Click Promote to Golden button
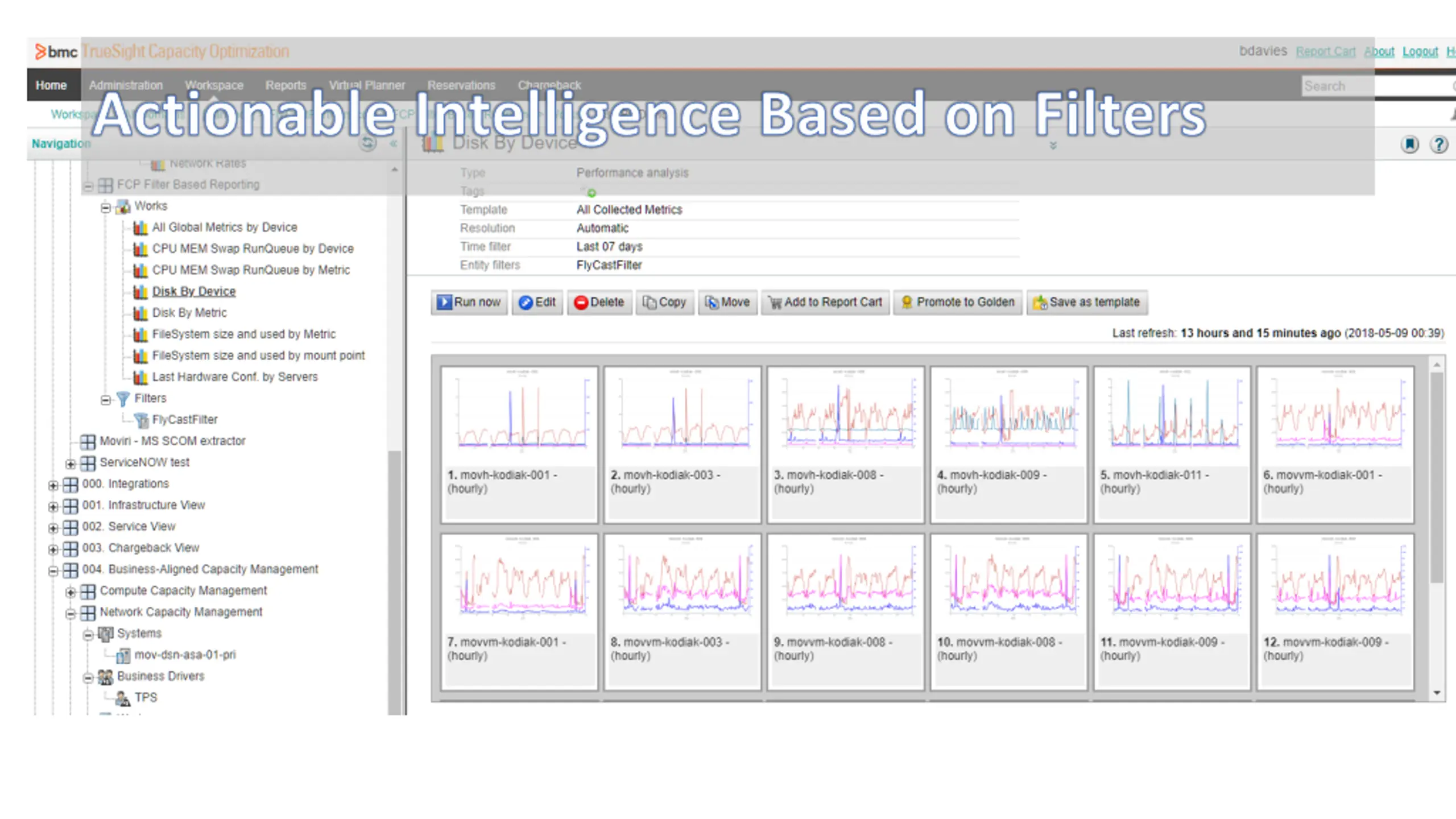This screenshot has width=1456, height=819. pos(958,302)
